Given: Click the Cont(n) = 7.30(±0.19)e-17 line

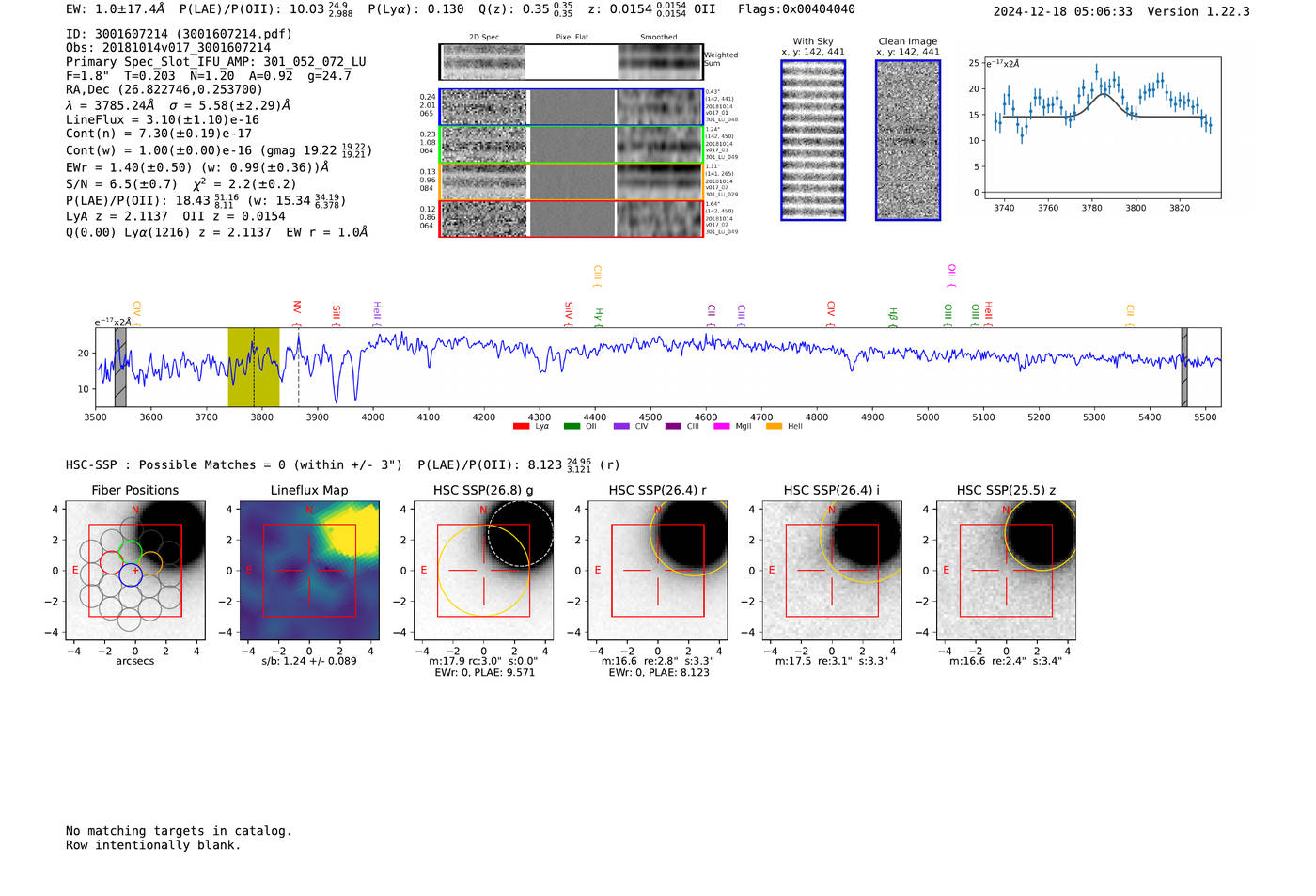Looking at the screenshot, I should coord(158,134).
